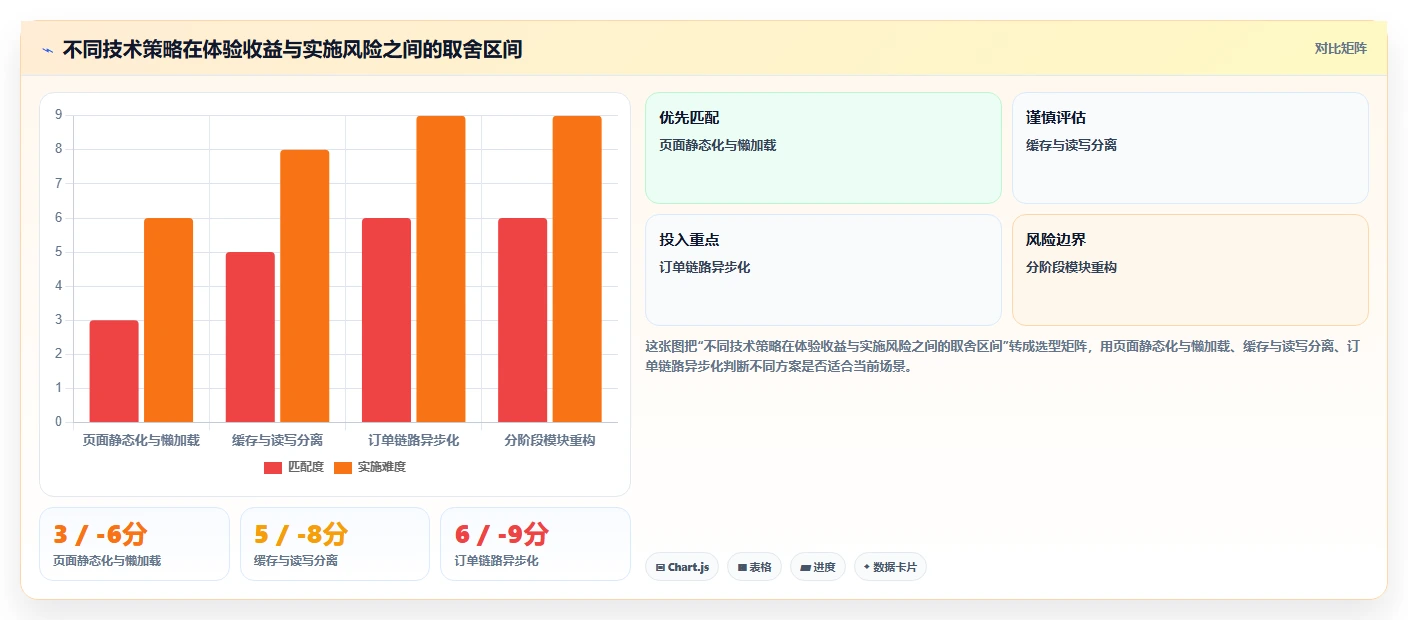
Task: Open the 投入重点 matrix card
Action: pos(823,270)
